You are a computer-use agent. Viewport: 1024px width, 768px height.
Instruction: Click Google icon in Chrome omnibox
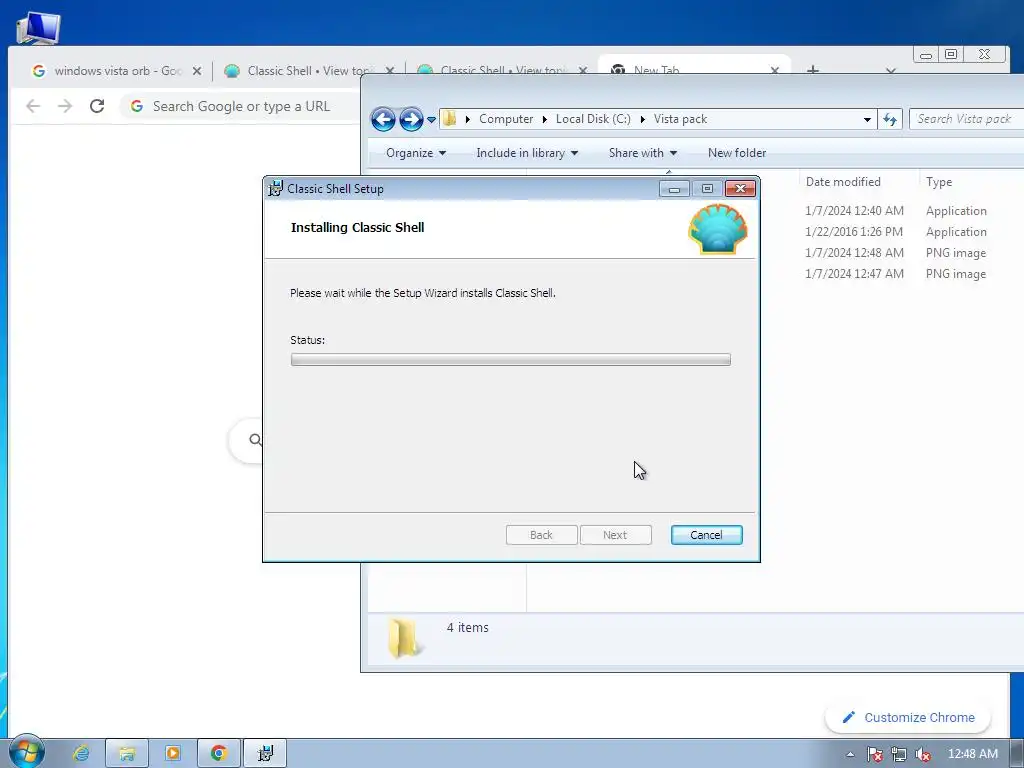point(136,106)
